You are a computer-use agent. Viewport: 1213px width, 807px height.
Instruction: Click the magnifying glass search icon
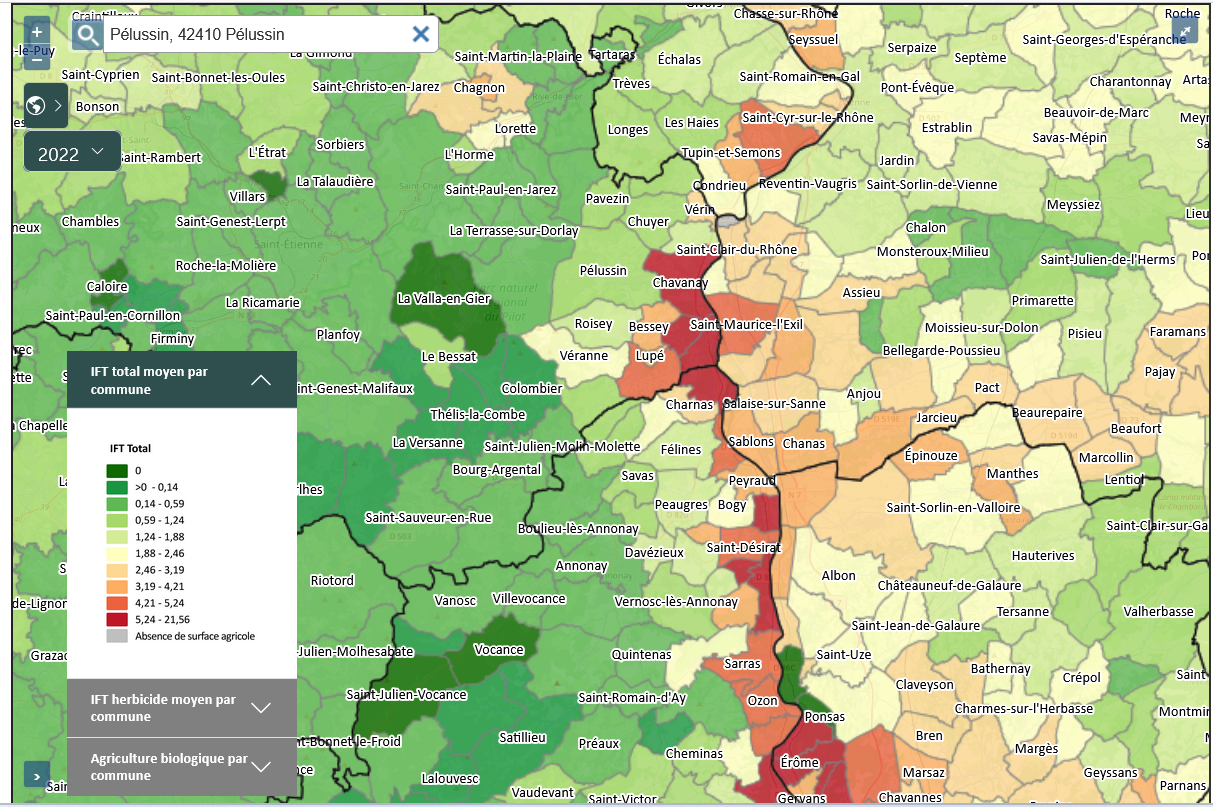tap(88, 35)
